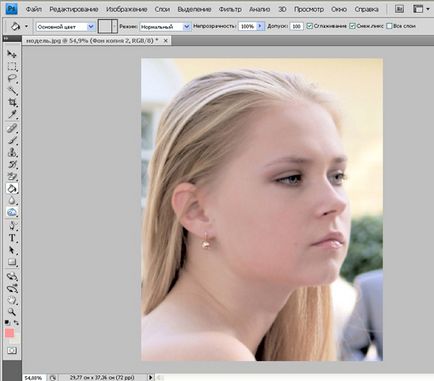Select the Pen tool
This screenshot has width=434, height=381.
tap(12, 226)
